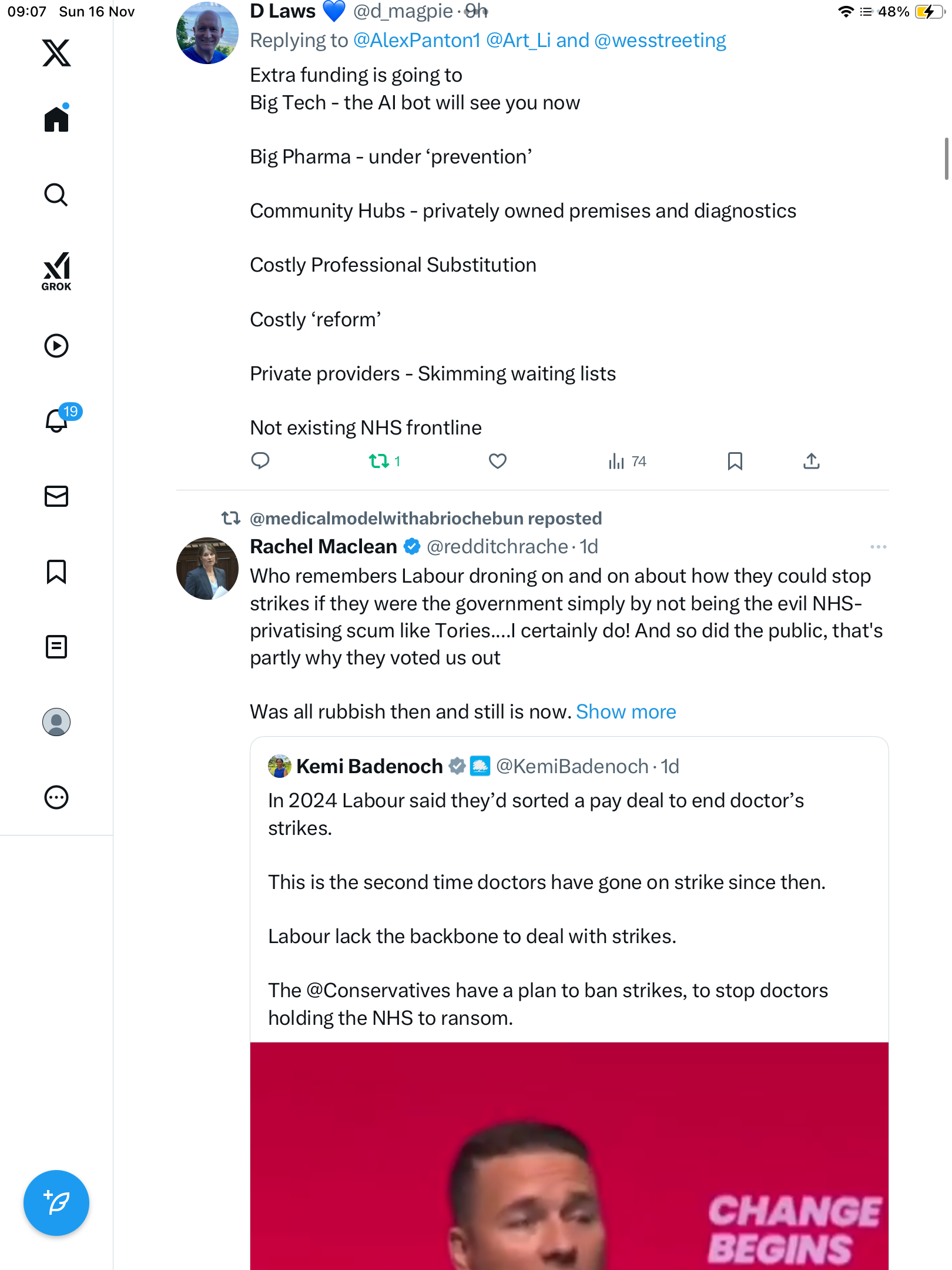Open the Search magnifier in sidebar
952x1270 pixels.
tap(56, 195)
